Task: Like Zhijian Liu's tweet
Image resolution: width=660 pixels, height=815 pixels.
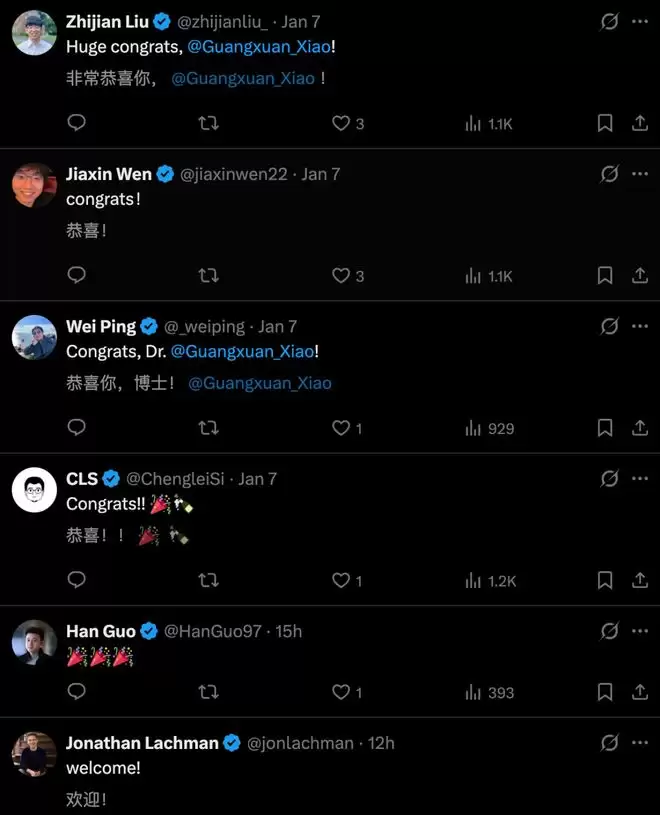Action: (342, 123)
